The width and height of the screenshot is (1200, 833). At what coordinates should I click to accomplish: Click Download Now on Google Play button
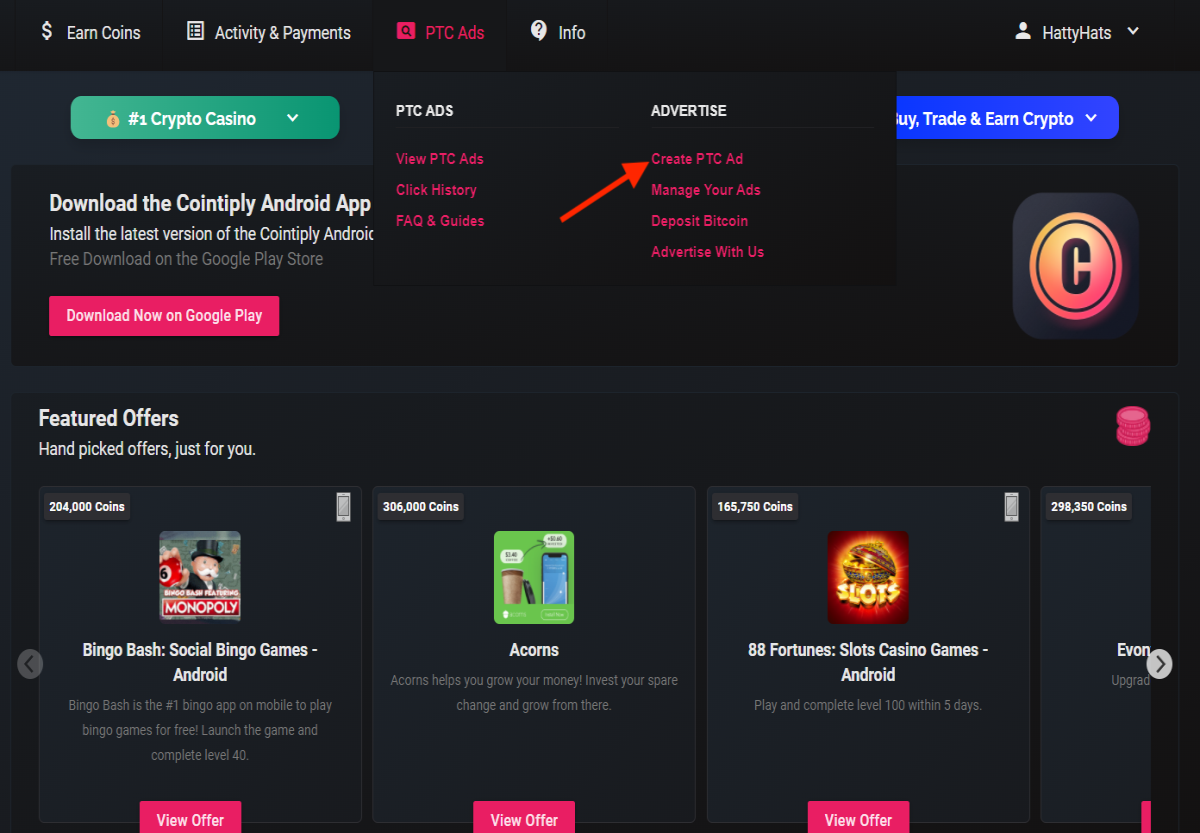164,316
